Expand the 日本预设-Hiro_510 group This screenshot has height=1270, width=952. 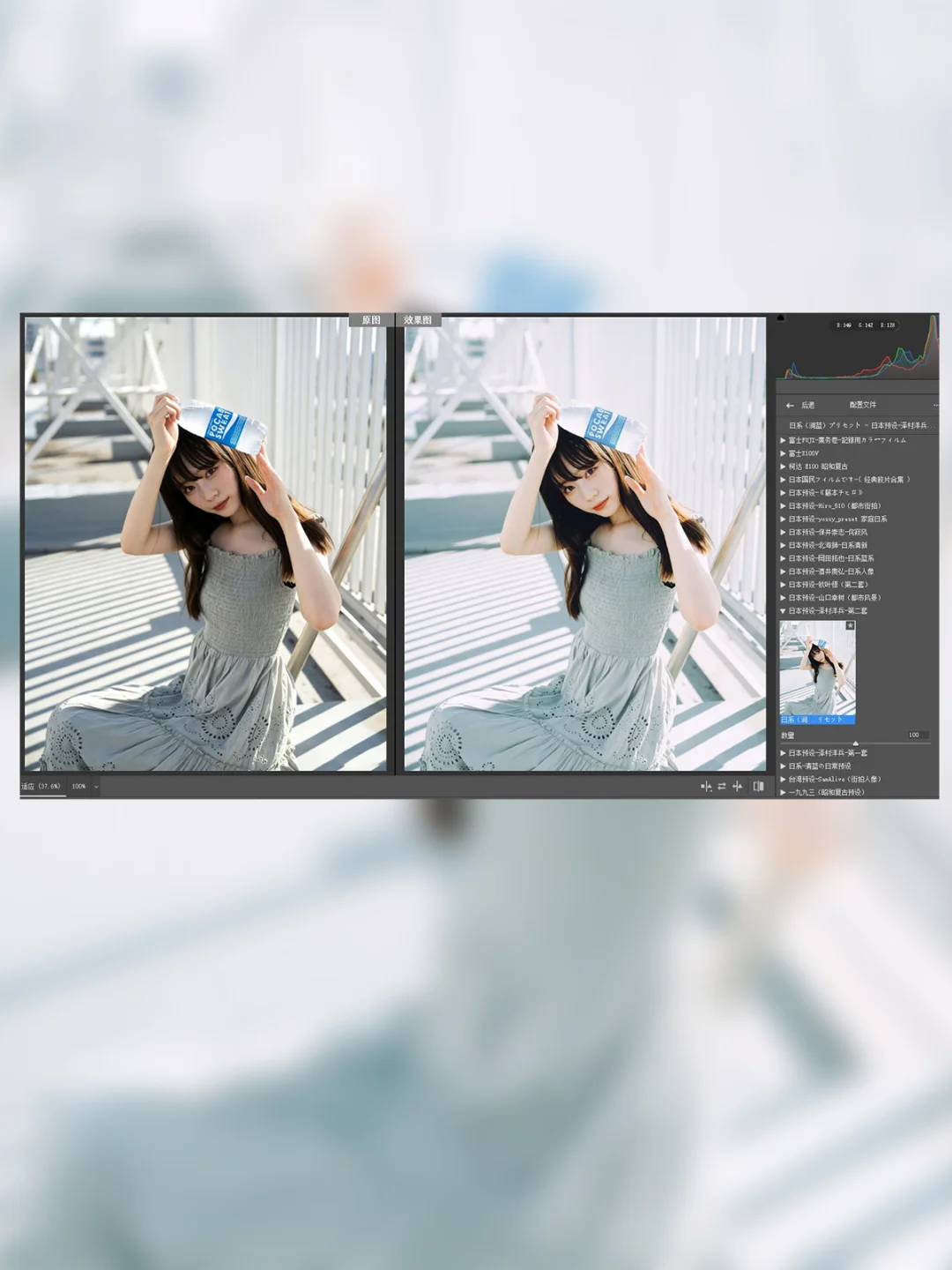783,506
